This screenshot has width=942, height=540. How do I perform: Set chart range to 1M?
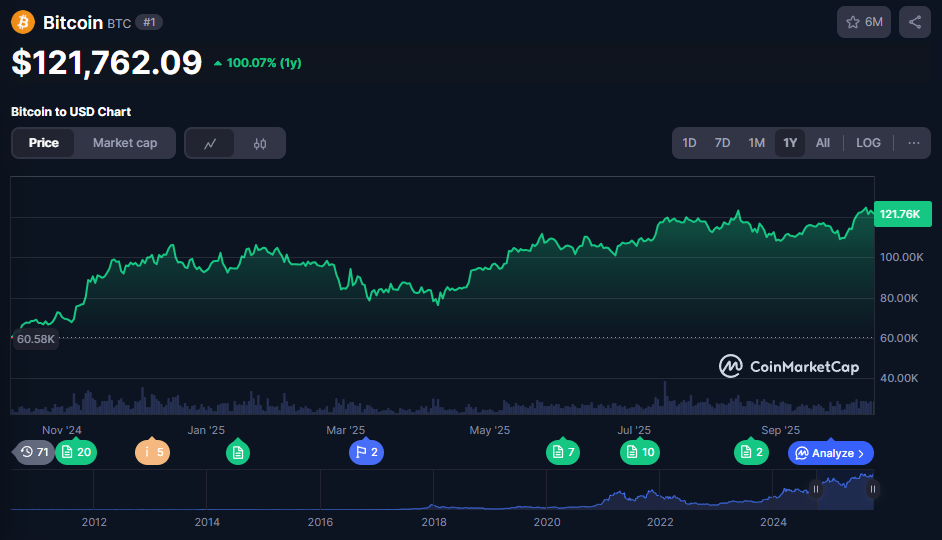point(756,143)
